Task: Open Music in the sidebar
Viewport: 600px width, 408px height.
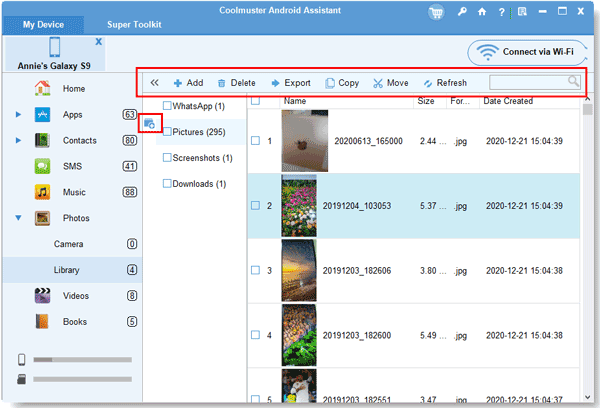Action: (x=74, y=193)
